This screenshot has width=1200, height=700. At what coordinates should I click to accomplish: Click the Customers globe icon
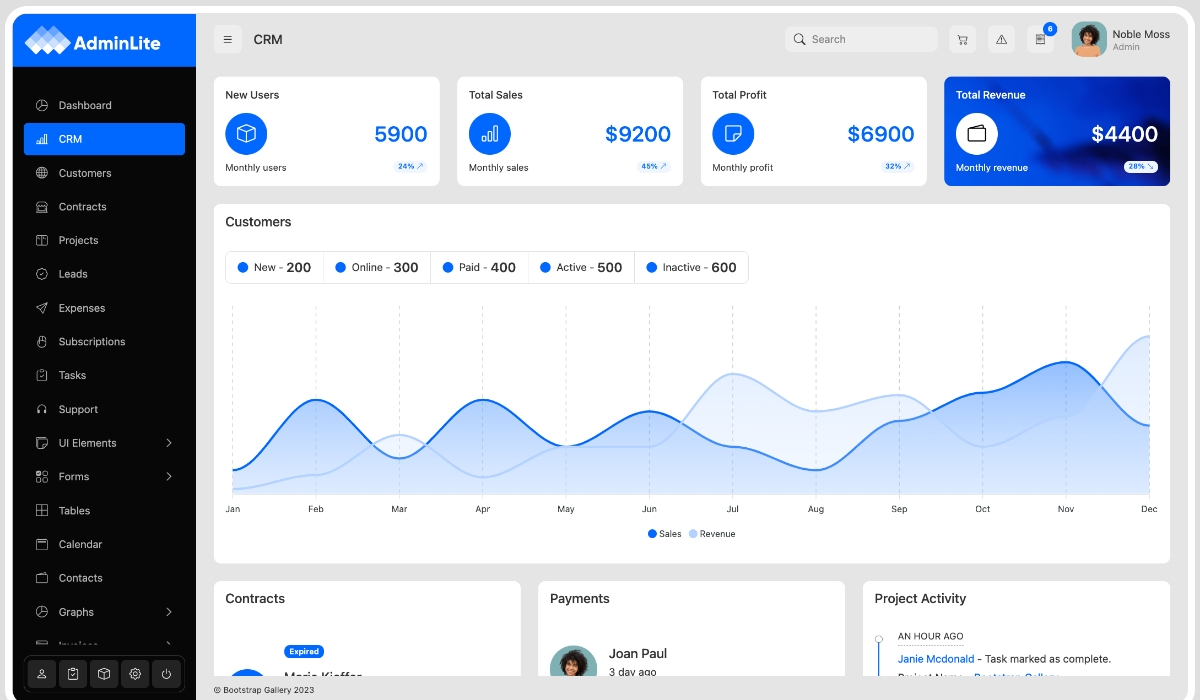tap(42, 173)
